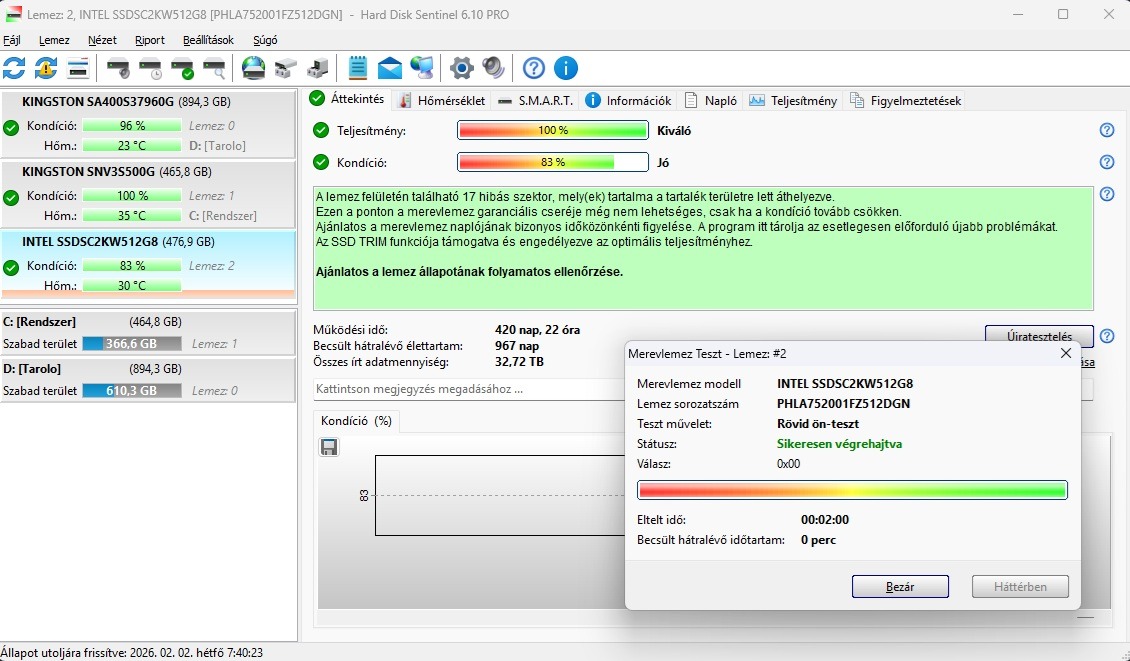Viewport: 1130px width, 661px height.
Task: Close the Merevlemez Teszt dialog
Action: pyautogui.click(x=1066, y=353)
